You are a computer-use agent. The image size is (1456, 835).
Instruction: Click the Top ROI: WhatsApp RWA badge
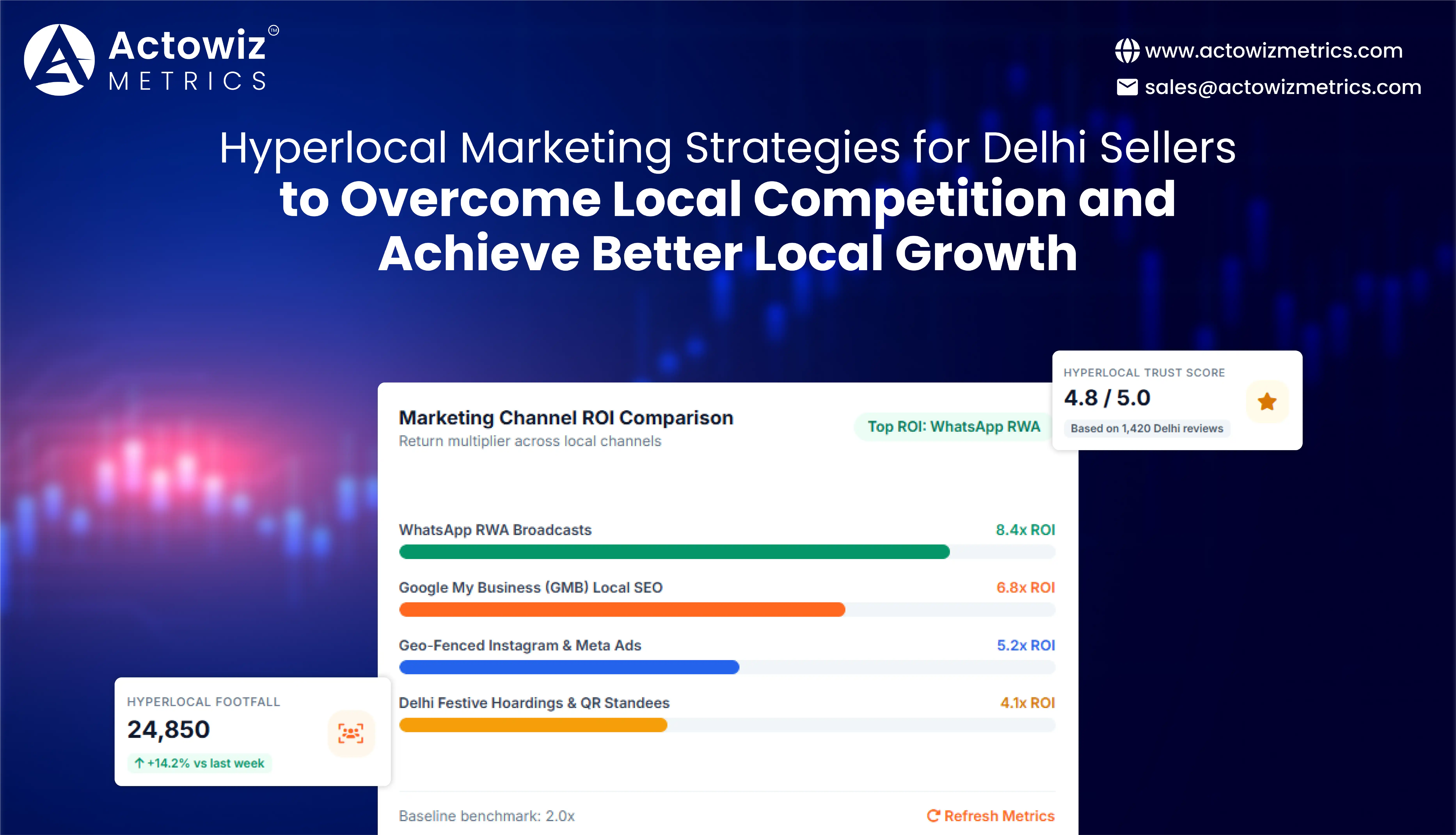(954, 427)
